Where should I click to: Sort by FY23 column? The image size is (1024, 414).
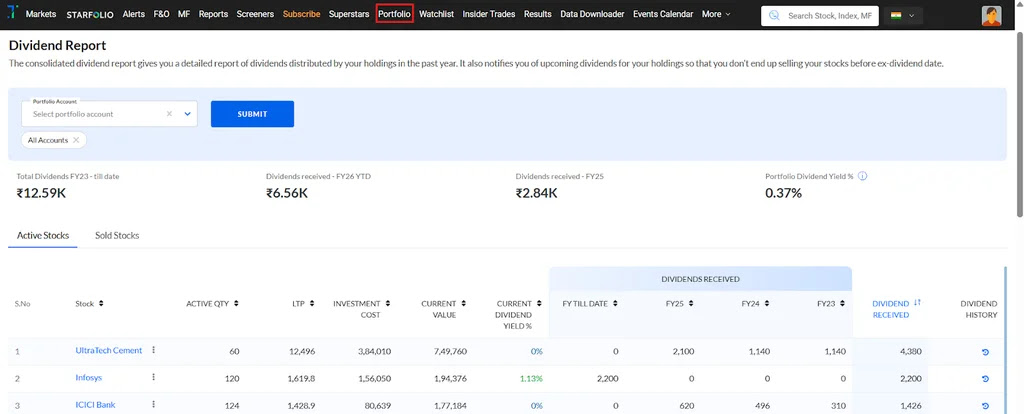[842, 304]
